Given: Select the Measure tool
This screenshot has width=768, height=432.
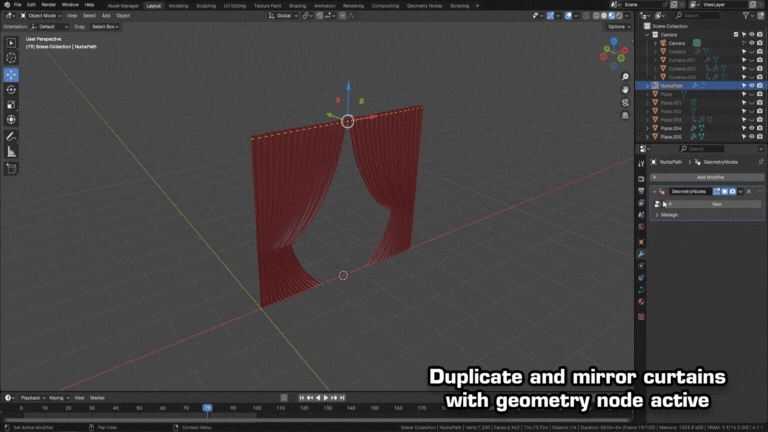Looking at the screenshot, I should point(11,152).
